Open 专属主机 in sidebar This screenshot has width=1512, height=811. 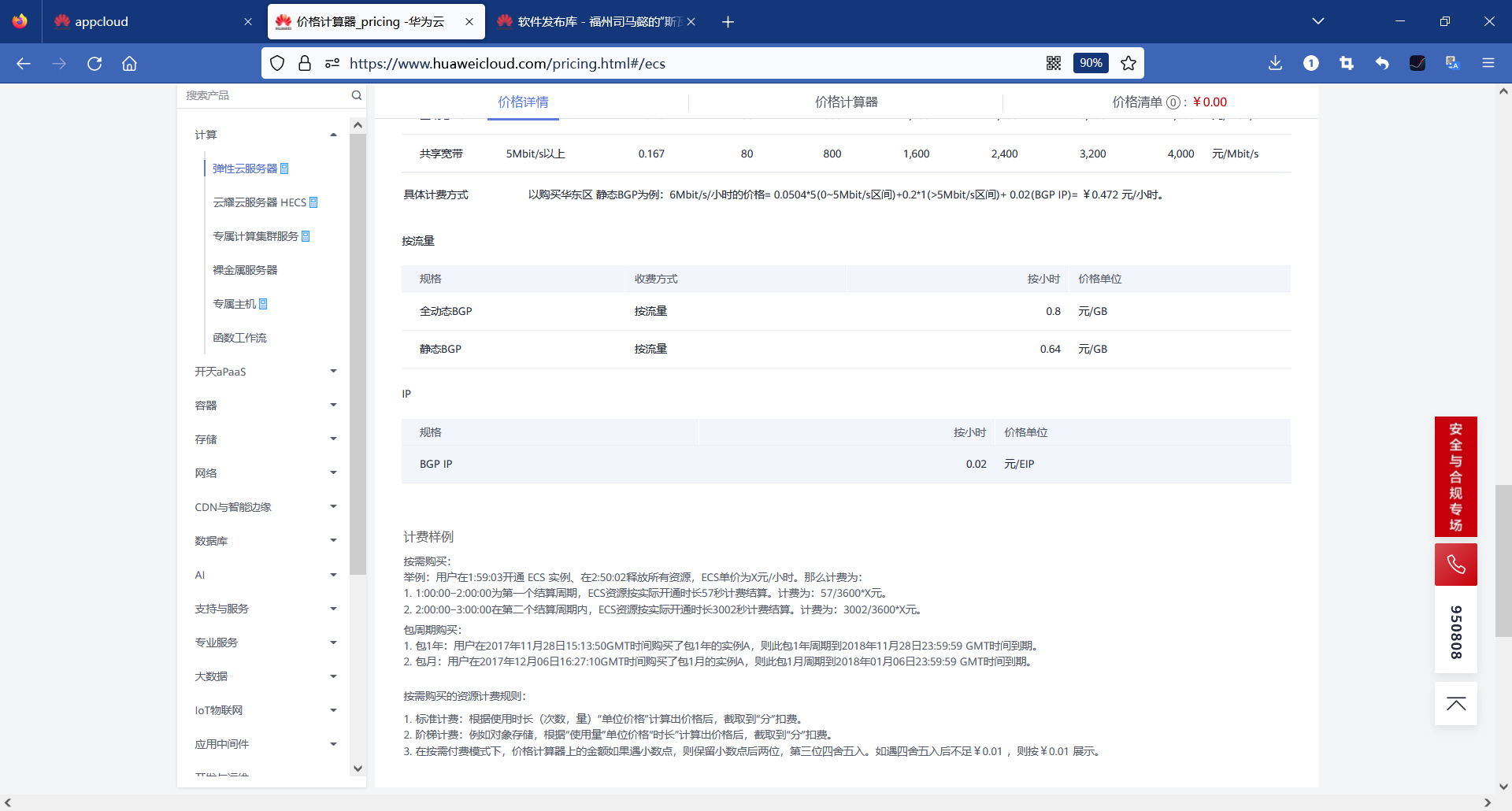point(234,304)
